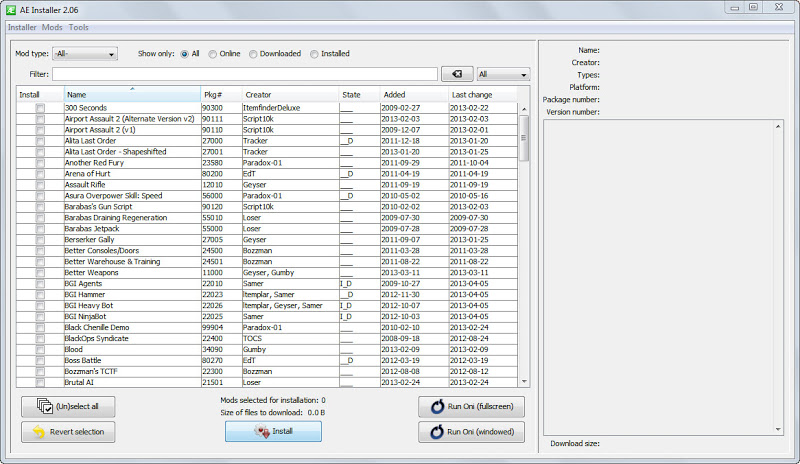800x464 pixels.
Task: Check install box for Better Weapons
Action: click(40, 273)
